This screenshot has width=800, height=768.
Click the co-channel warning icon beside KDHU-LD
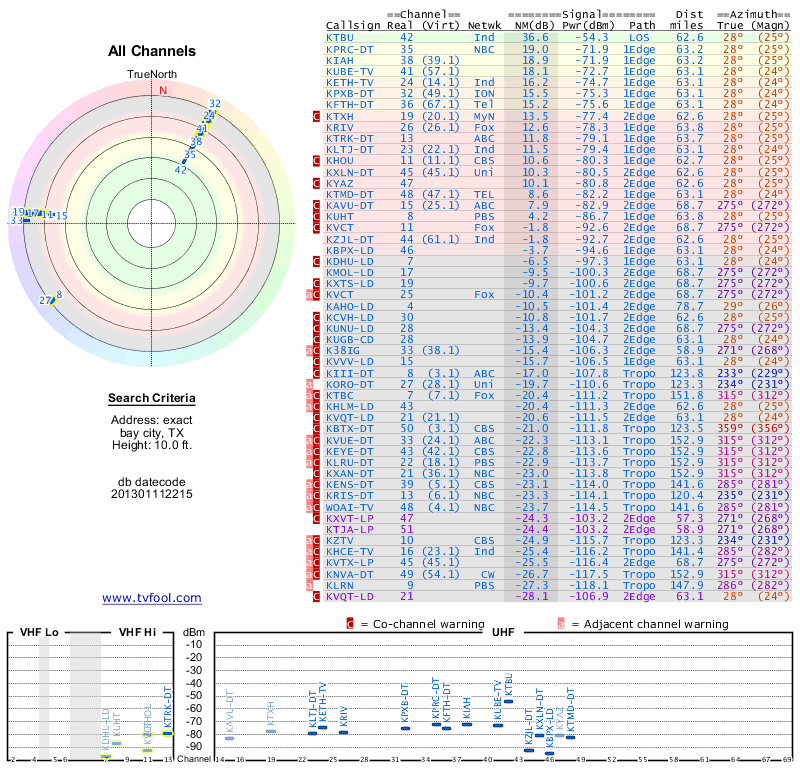(316, 262)
